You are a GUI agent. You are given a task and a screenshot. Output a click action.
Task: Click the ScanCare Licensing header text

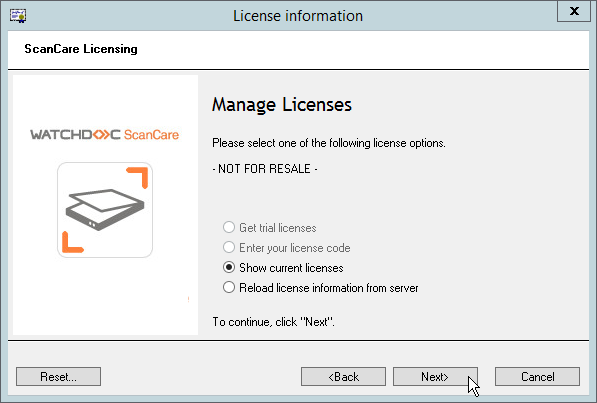click(81, 49)
